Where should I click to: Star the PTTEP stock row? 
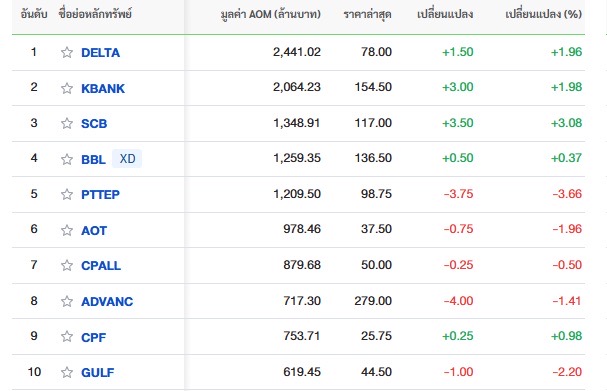[x=67, y=194]
